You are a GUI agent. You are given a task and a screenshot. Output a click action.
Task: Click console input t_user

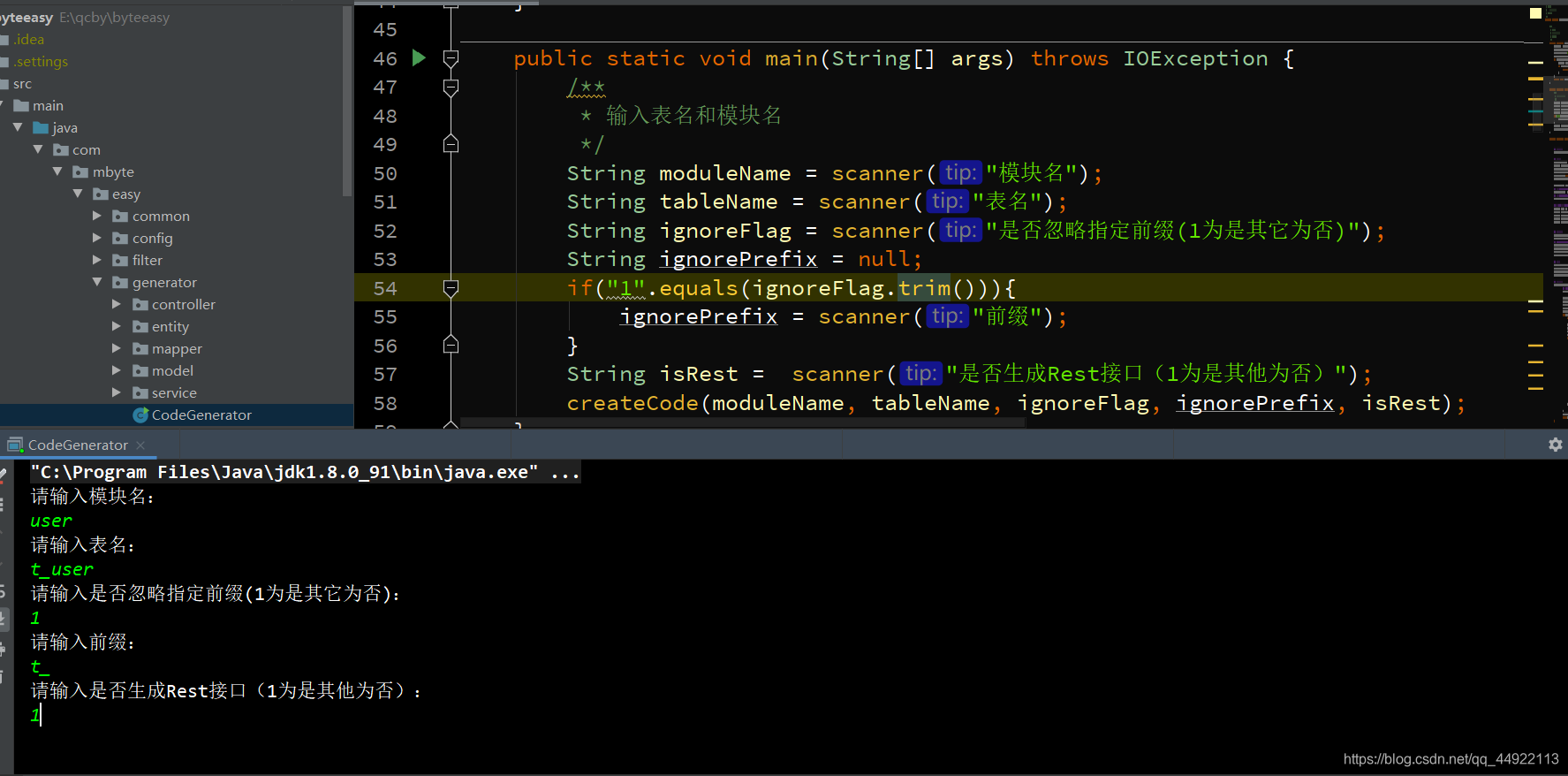(62, 569)
